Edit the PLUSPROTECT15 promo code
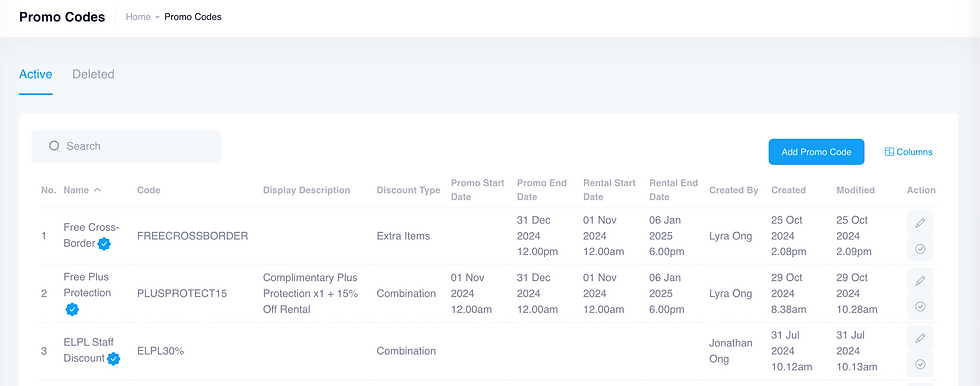This screenshot has height=386, width=980. pos(920,280)
